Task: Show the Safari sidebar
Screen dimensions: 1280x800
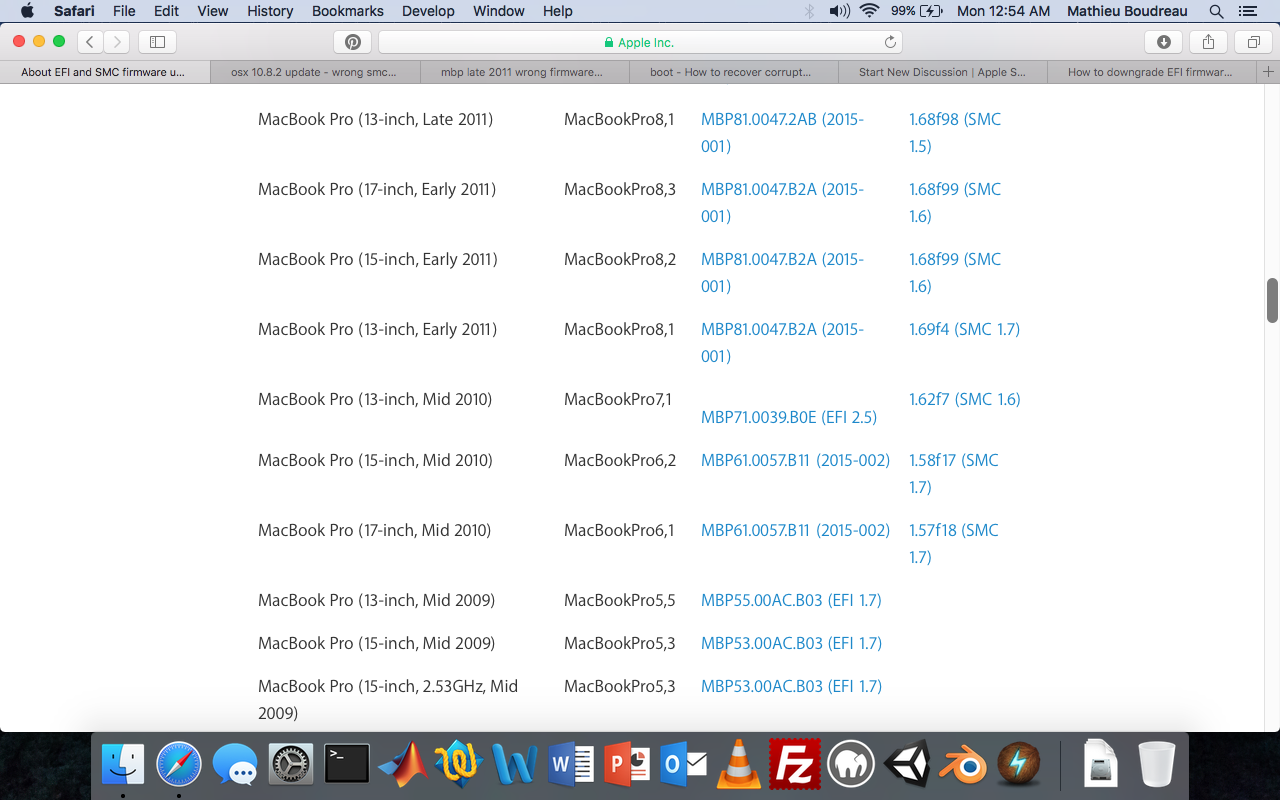Action: point(157,42)
